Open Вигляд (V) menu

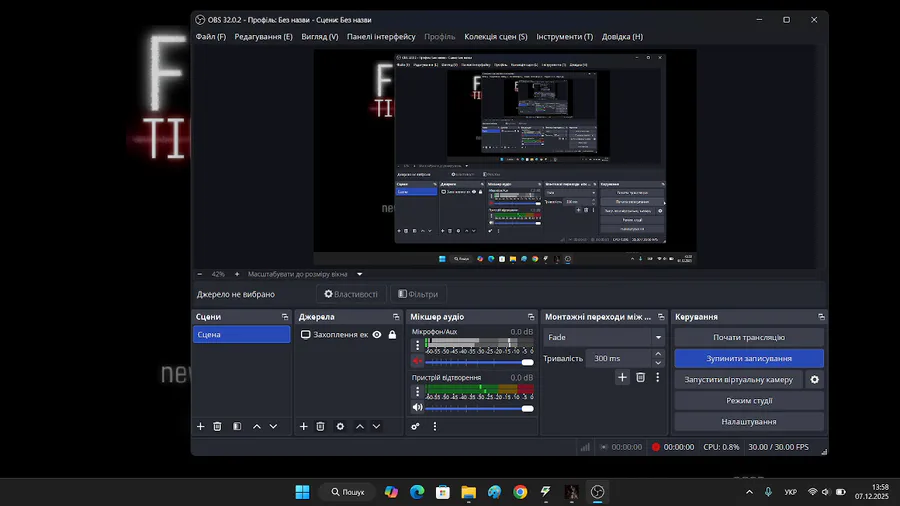pyautogui.click(x=320, y=37)
